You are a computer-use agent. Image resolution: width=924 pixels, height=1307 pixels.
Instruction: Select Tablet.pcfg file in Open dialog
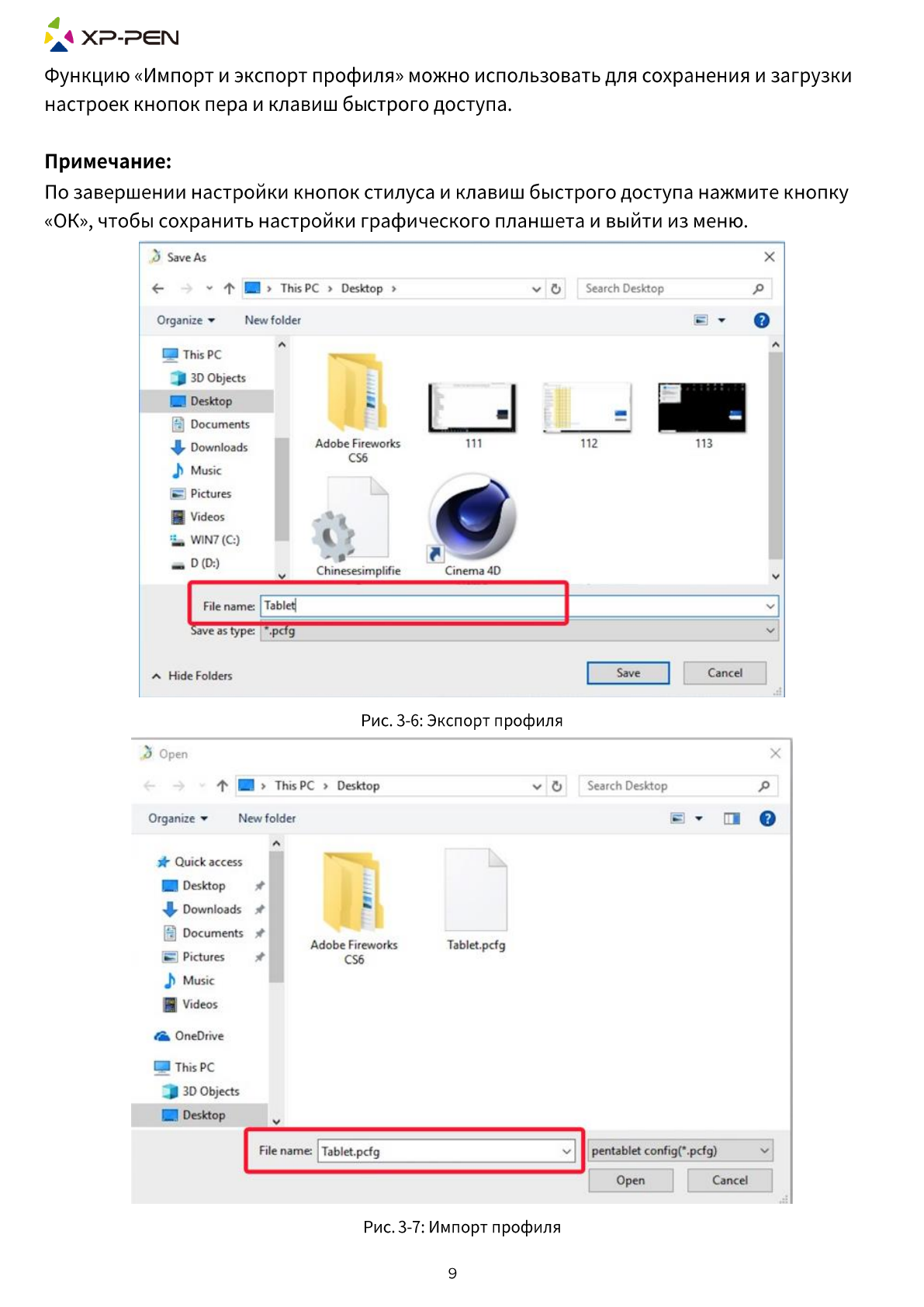(476, 892)
